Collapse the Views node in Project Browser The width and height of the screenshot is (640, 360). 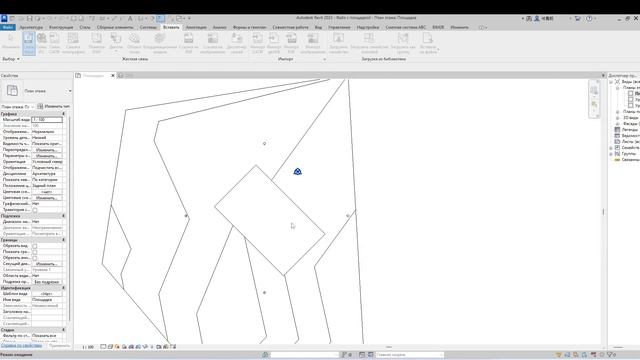[611, 82]
